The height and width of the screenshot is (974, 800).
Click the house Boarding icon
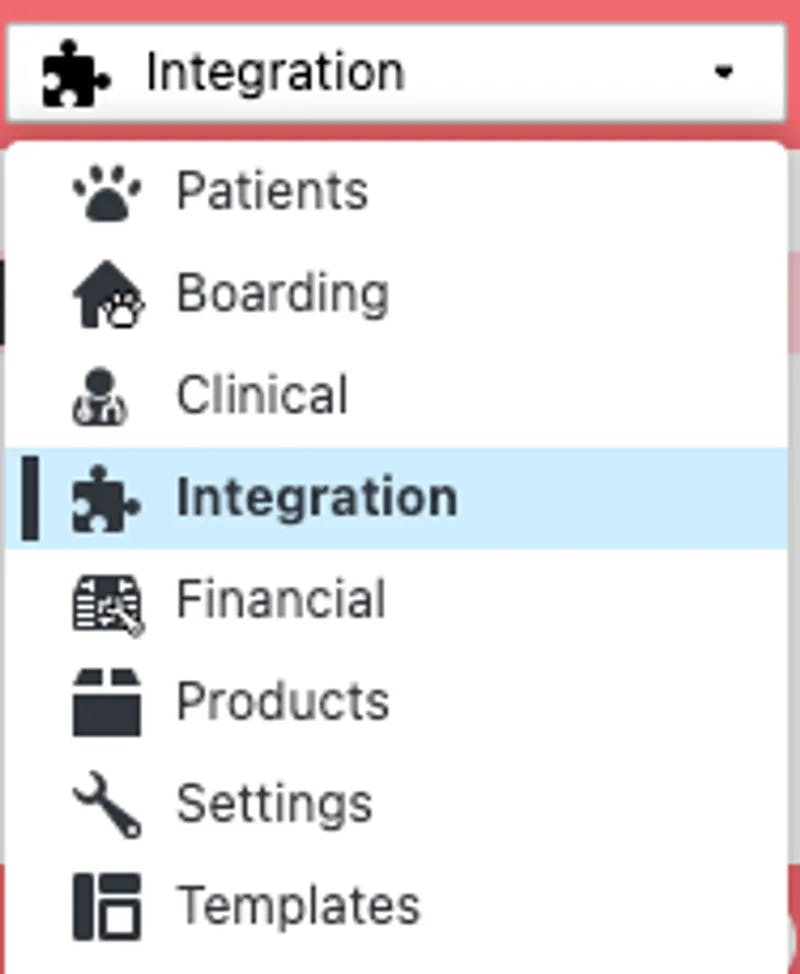click(107, 294)
